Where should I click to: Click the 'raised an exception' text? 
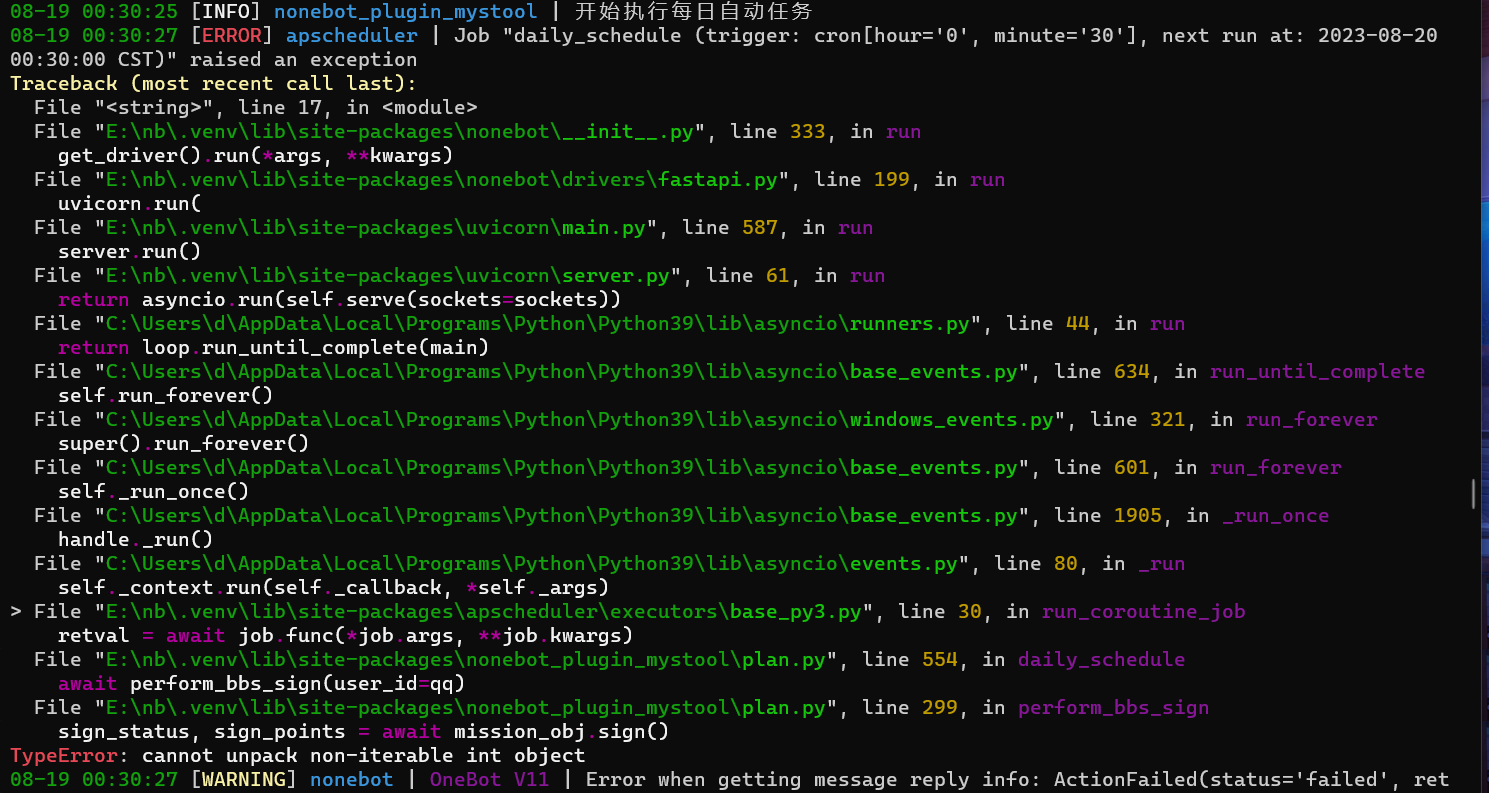(x=304, y=60)
